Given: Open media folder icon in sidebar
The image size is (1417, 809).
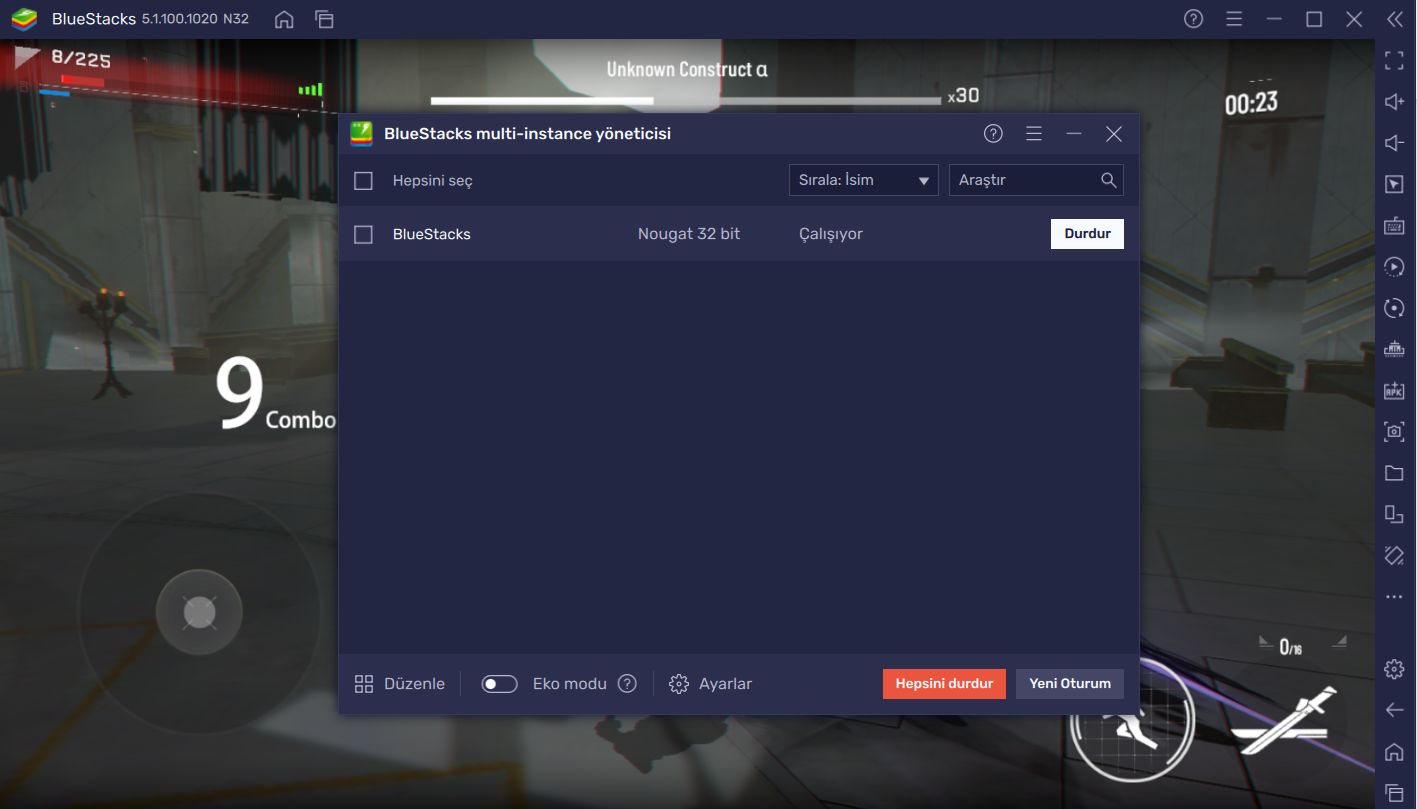Looking at the screenshot, I should (1394, 473).
